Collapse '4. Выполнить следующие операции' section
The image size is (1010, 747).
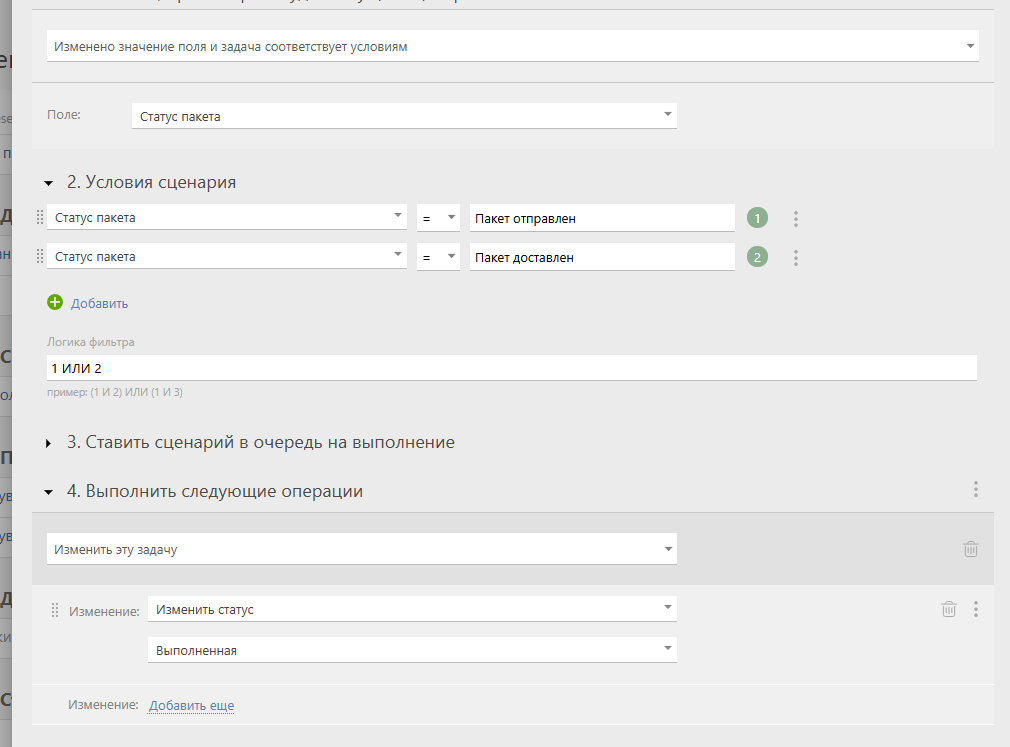coord(48,492)
